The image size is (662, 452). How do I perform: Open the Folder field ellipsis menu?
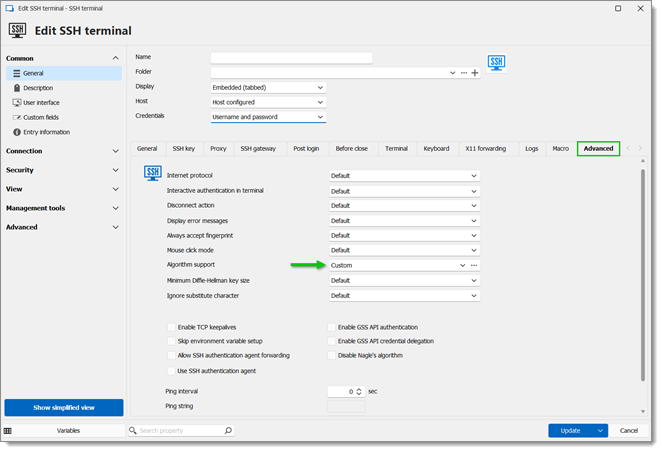[x=464, y=73]
